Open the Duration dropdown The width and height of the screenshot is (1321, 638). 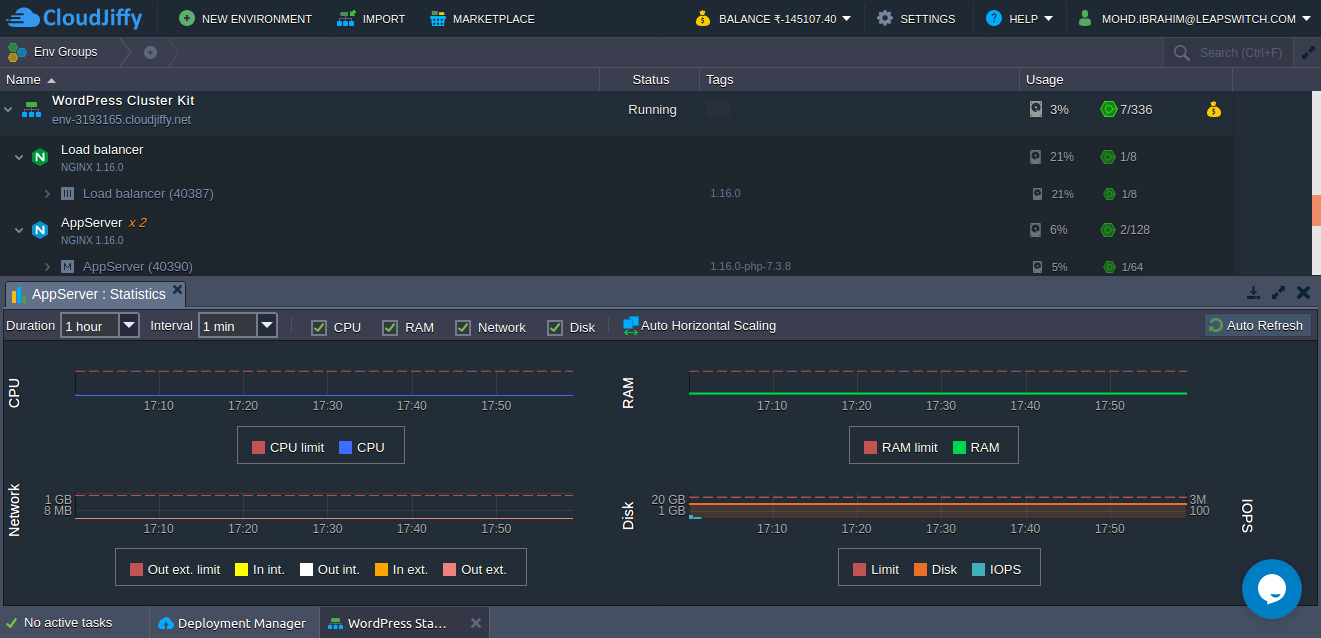tap(129, 326)
